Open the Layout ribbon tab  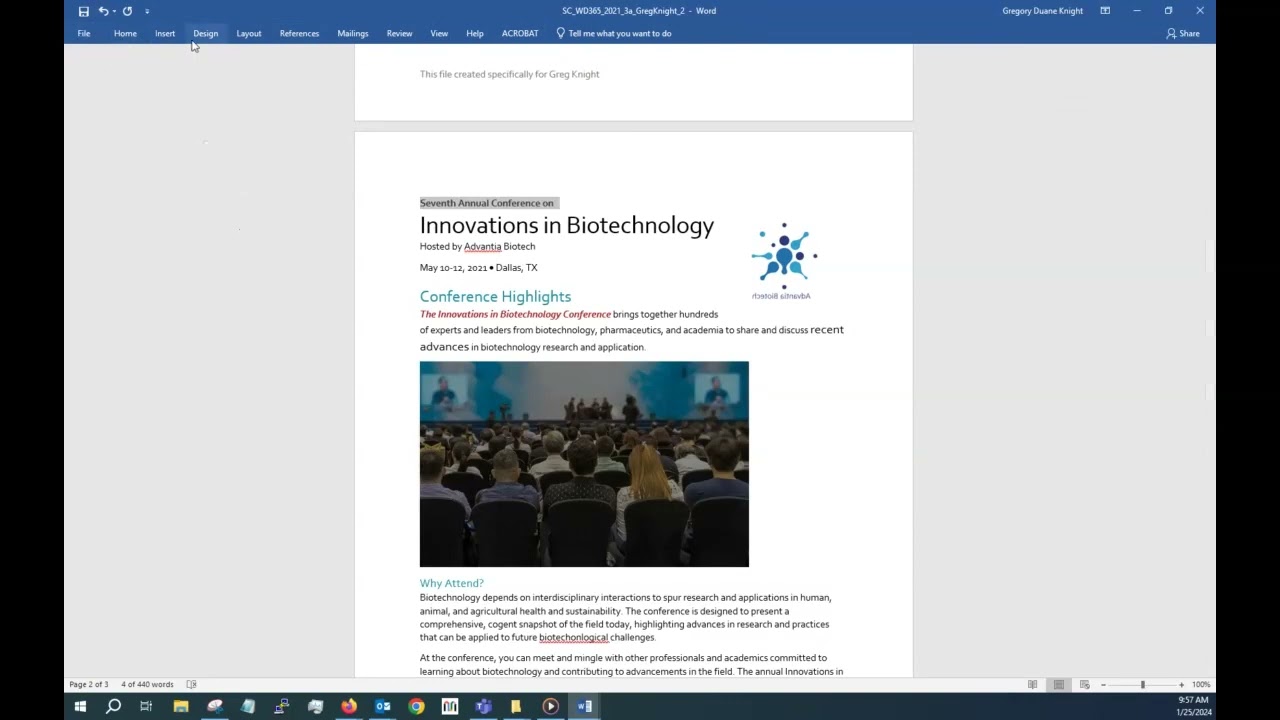click(249, 33)
